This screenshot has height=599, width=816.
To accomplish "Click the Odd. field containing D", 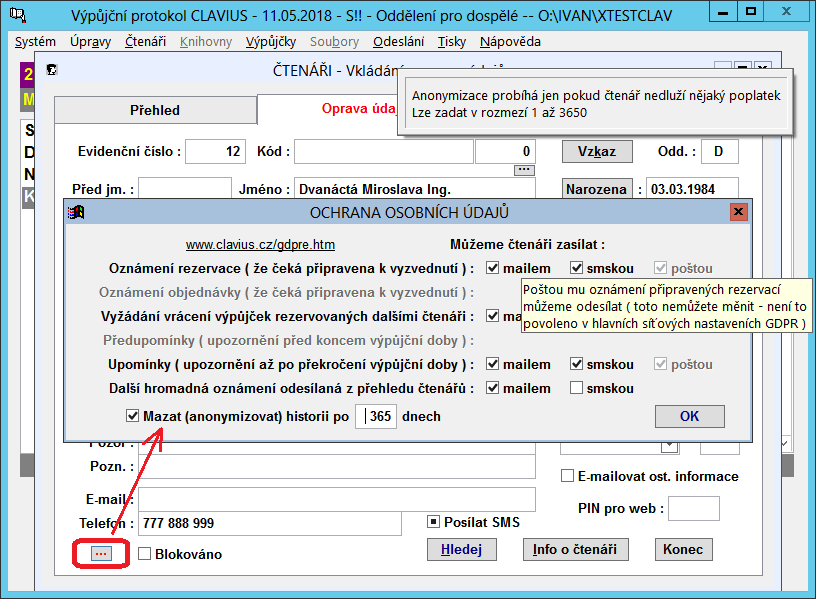I will [720, 151].
